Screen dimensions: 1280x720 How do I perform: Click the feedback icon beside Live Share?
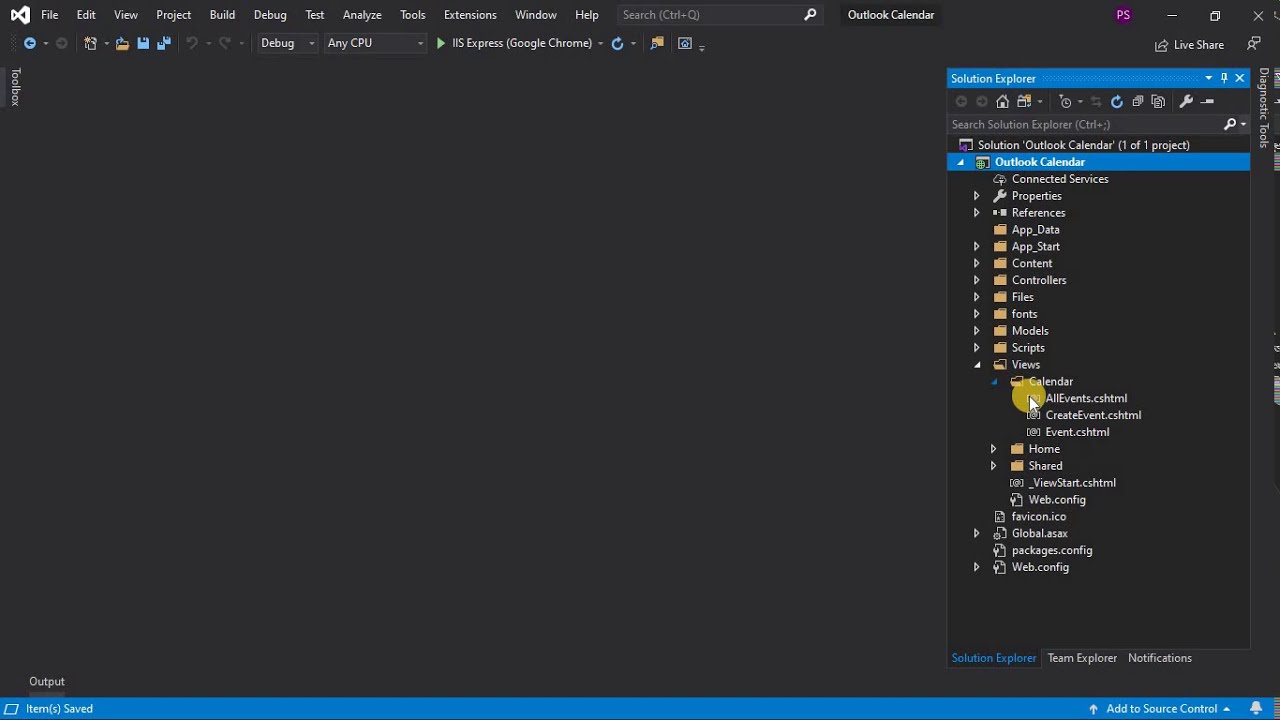click(1254, 44)
